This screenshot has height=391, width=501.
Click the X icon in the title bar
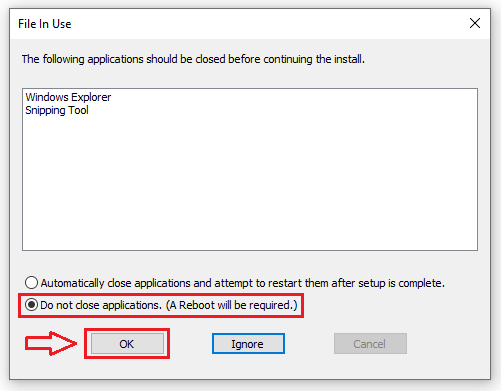point(475,23)
